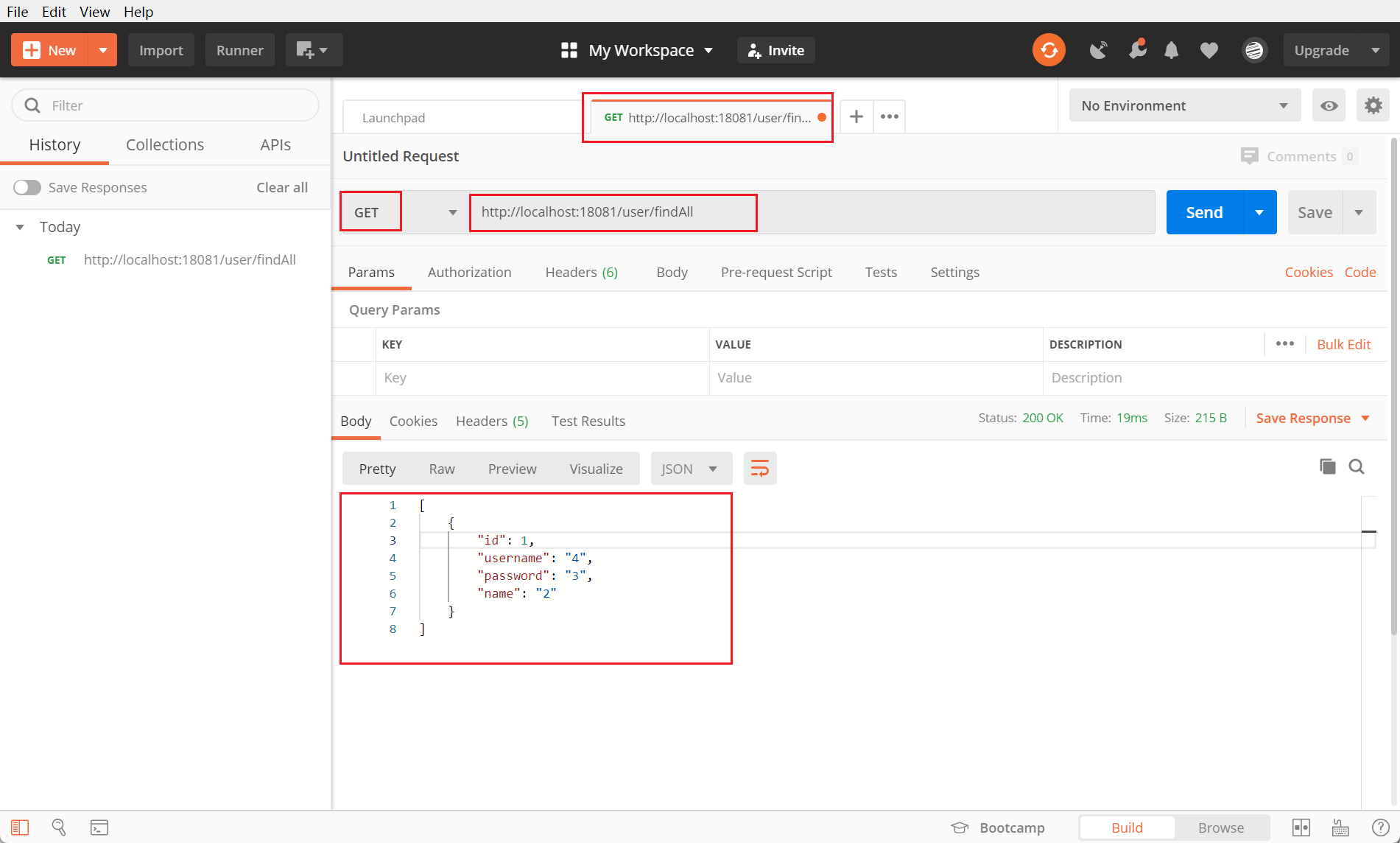Click the sync status icon
The width and height of the screenshot is (1400, 843).
pyautogui.click(x=1049, y=50)
